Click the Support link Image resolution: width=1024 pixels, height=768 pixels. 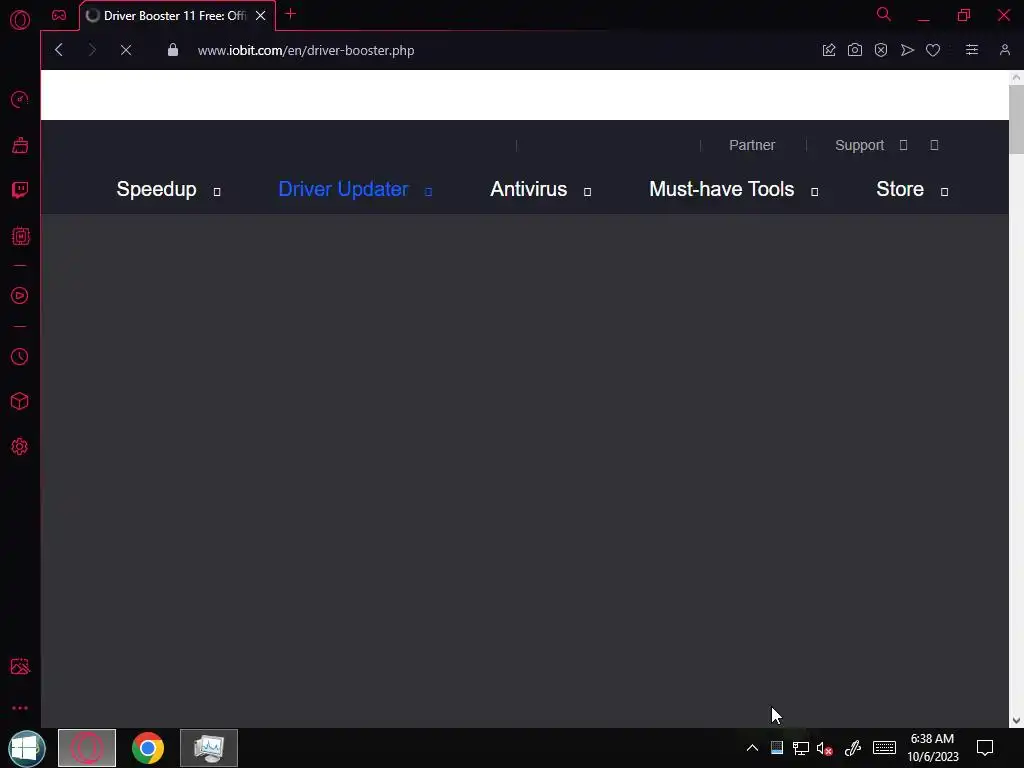(x=859, y=145)
